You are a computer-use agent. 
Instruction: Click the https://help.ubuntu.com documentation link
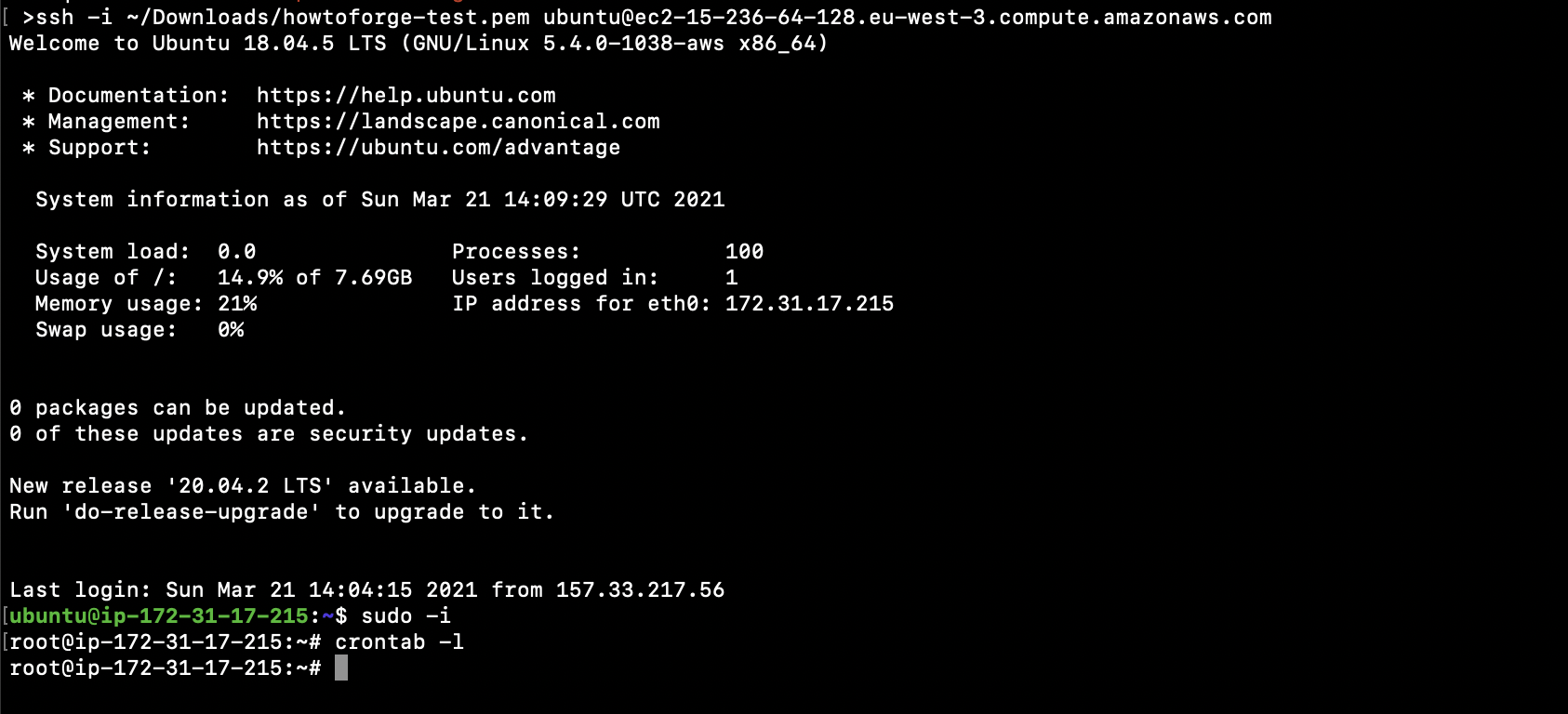click(406, 96)
